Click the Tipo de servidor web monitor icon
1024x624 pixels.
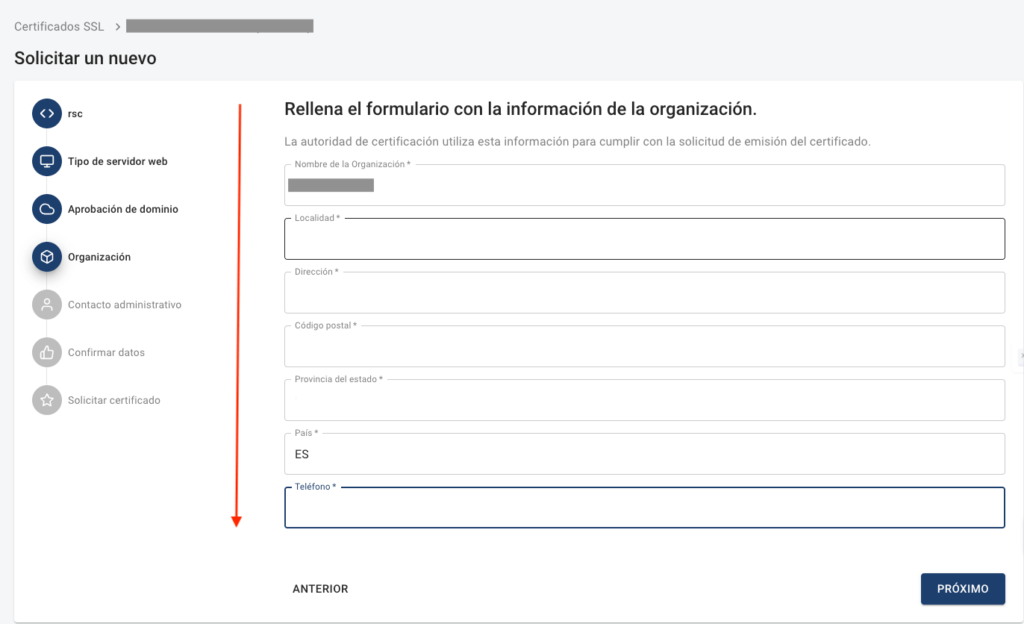(x=47, y=161)
